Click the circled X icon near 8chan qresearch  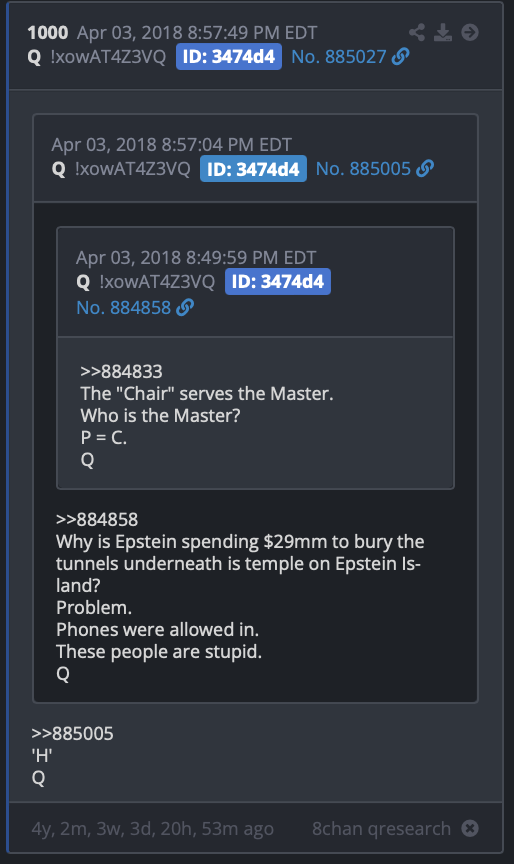tap(470, 828)
